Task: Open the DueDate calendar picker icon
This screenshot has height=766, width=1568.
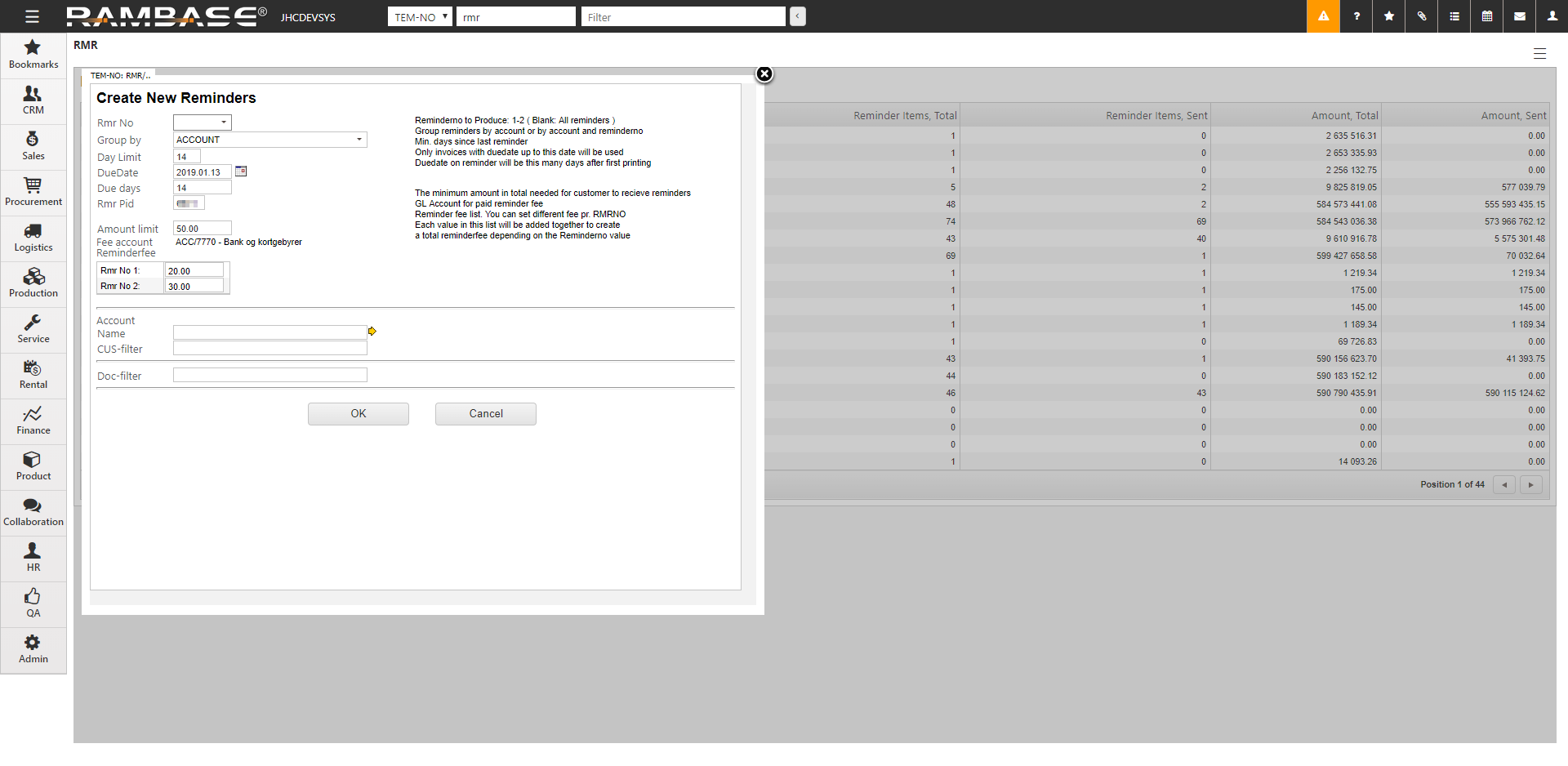Action: tap(241, 171)
